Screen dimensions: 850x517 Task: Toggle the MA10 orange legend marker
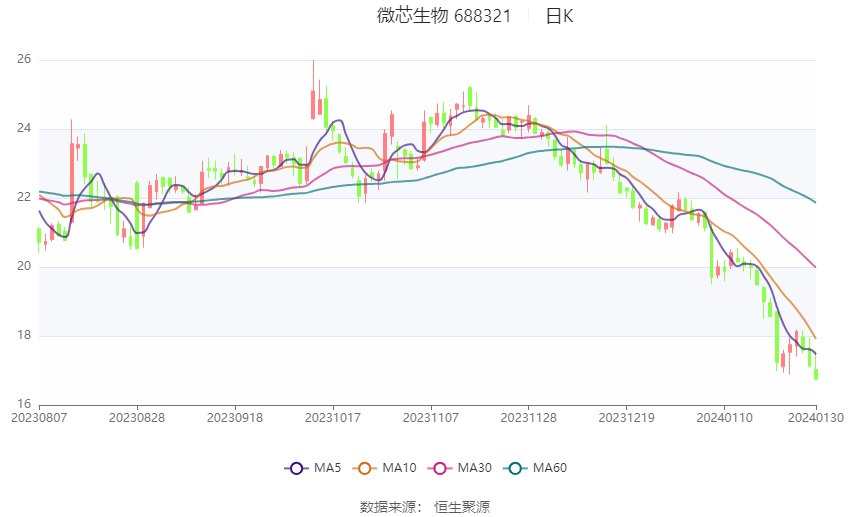click(364, 468)
